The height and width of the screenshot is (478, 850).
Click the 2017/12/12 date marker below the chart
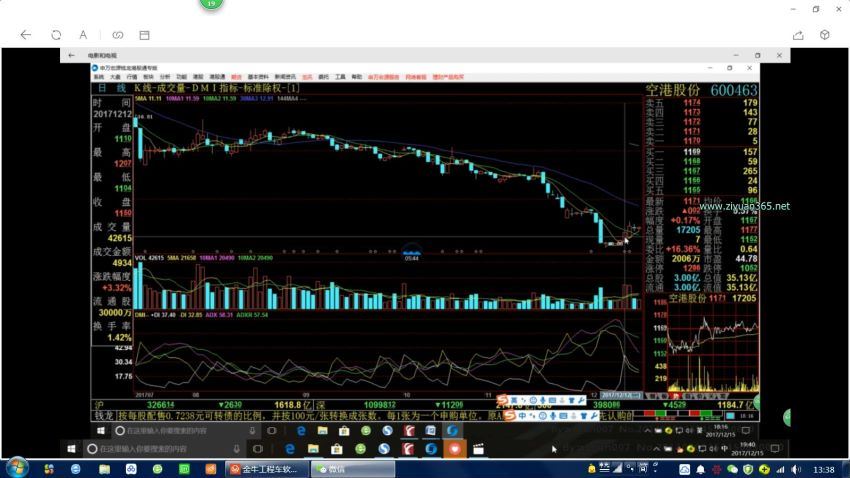[621, 396]
